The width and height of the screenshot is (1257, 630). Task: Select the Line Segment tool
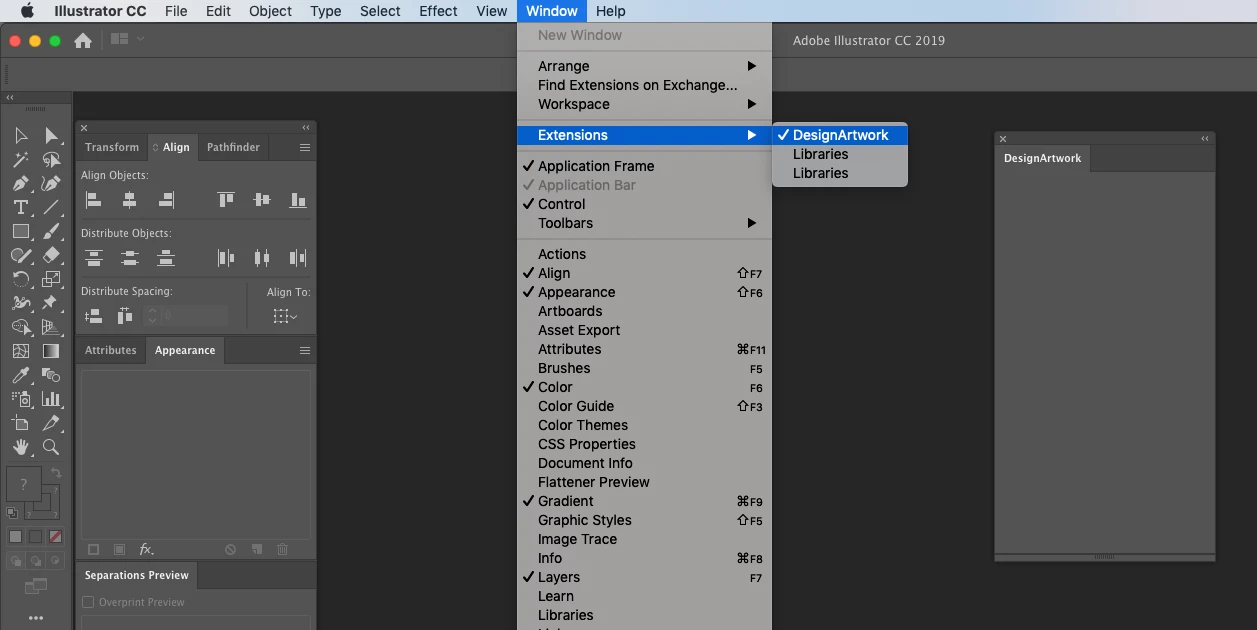pos(52,208)
